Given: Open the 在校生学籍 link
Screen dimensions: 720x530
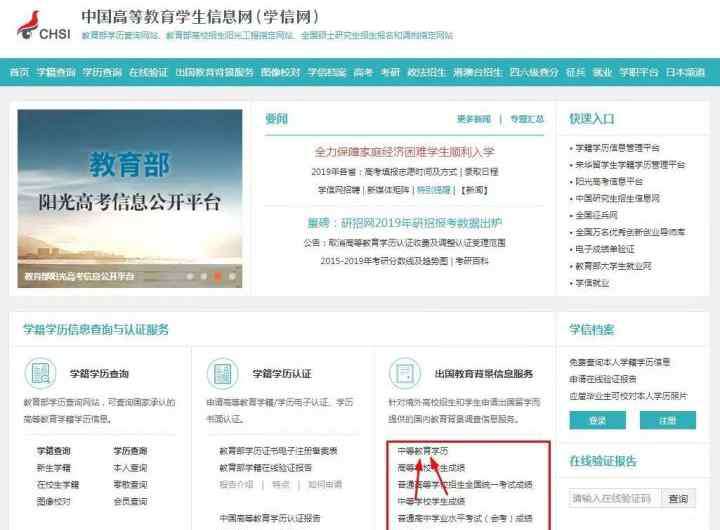Looking at the screenshot, I should [58, 485].
